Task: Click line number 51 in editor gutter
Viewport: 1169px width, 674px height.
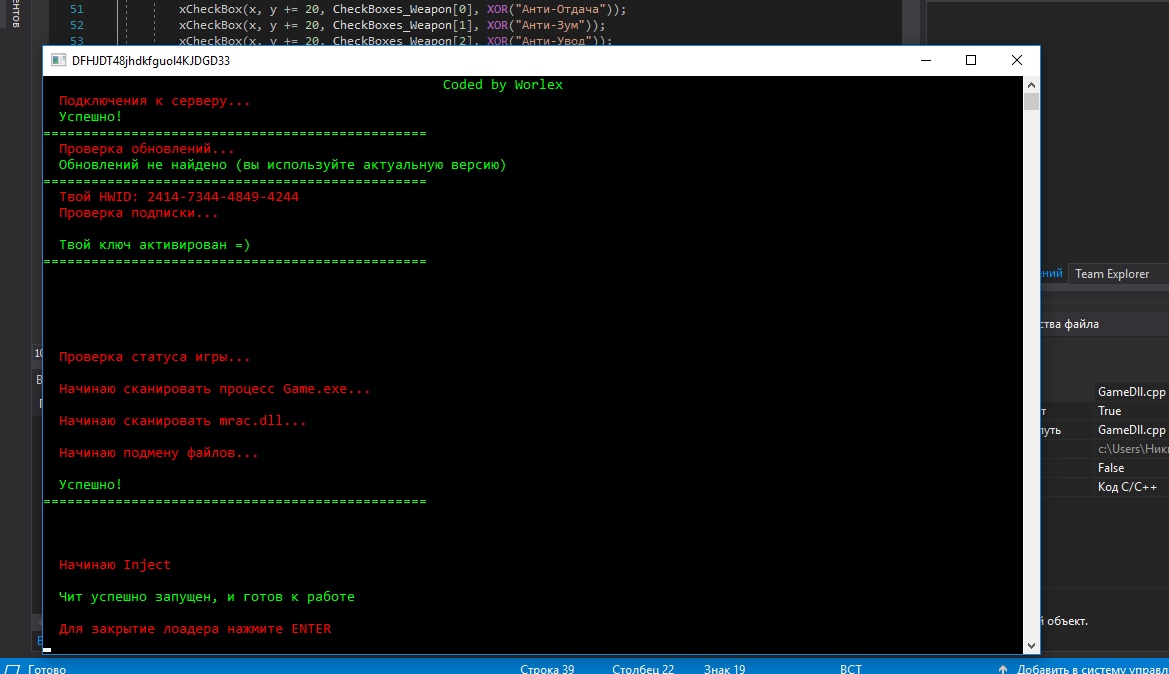Action: point(77,9)
